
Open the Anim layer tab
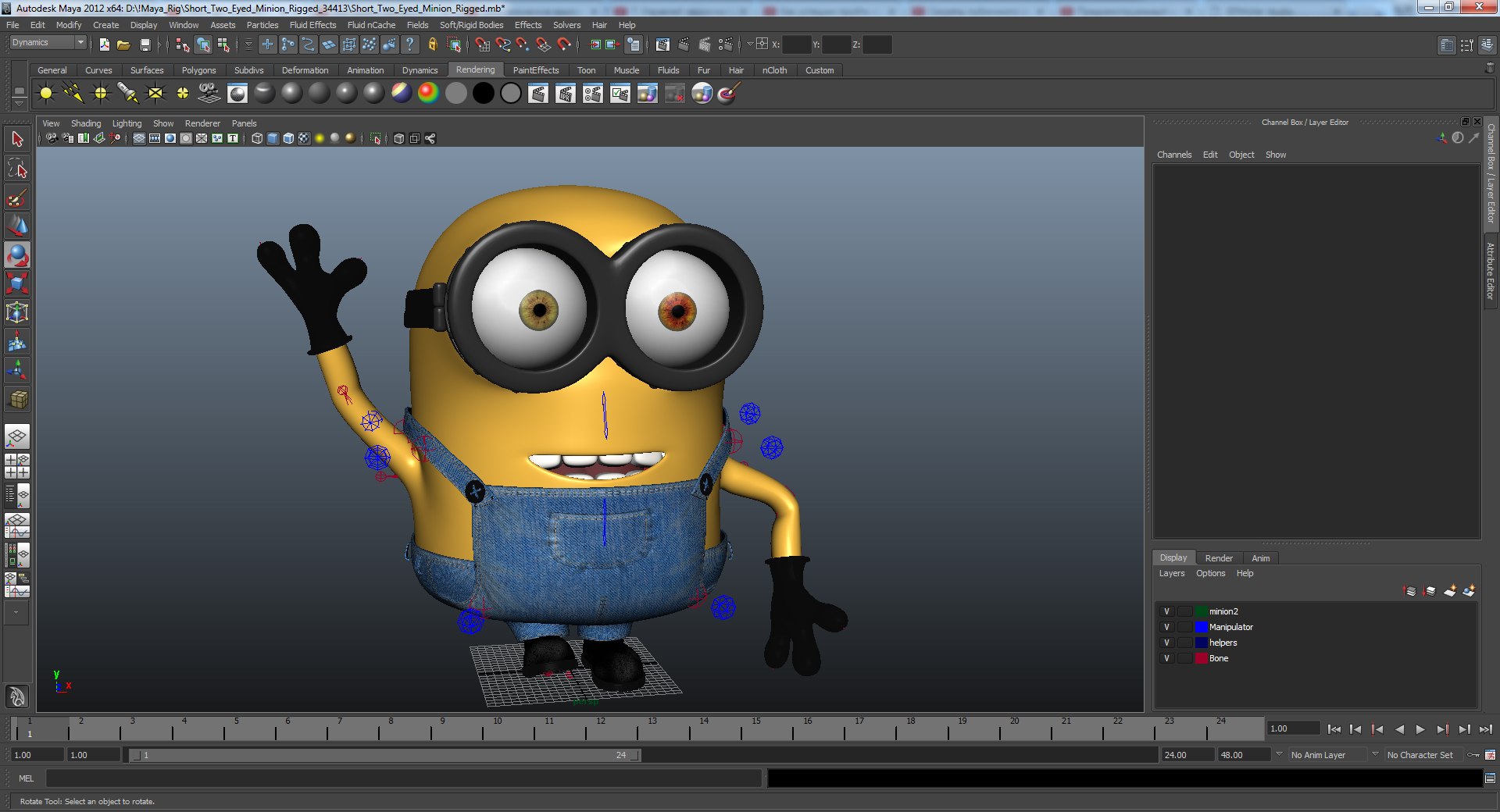(1260, 558)
